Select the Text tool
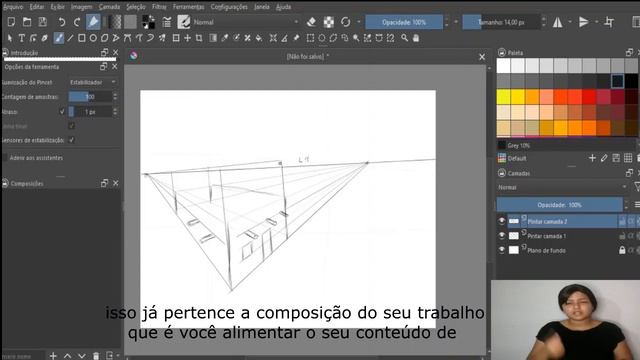Viewport: 640px width, 360px height. [x=22, y=38]
